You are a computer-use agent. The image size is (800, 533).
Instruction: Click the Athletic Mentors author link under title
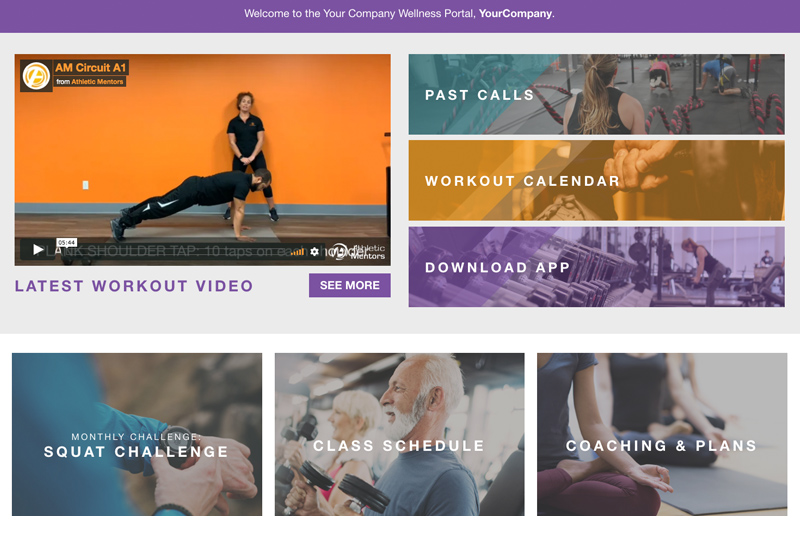(x=97, y=82)
